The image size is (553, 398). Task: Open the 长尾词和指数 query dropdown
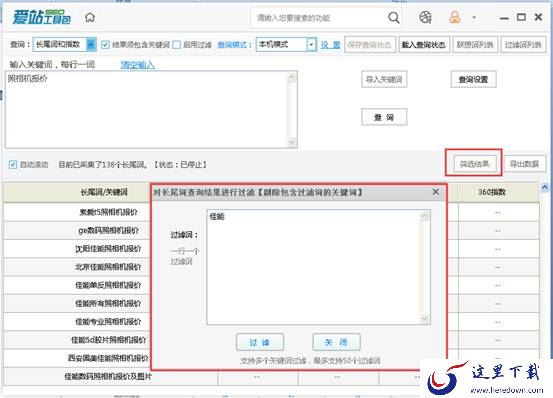91,45
